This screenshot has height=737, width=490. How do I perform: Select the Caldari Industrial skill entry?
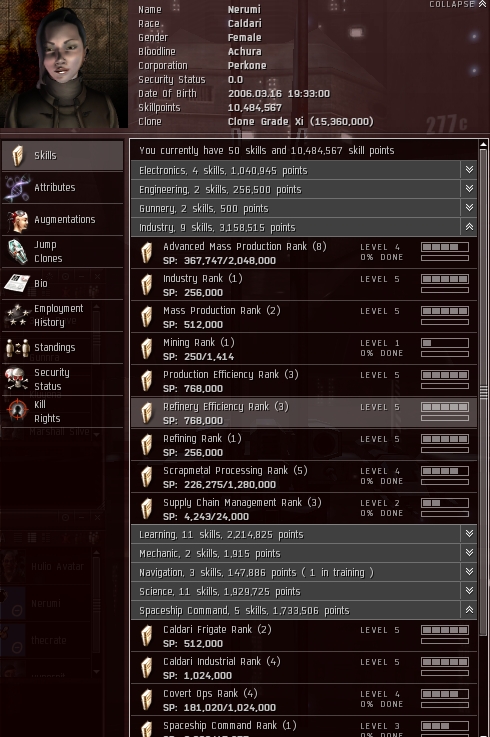pyautogui.click(x=304, y=668)
